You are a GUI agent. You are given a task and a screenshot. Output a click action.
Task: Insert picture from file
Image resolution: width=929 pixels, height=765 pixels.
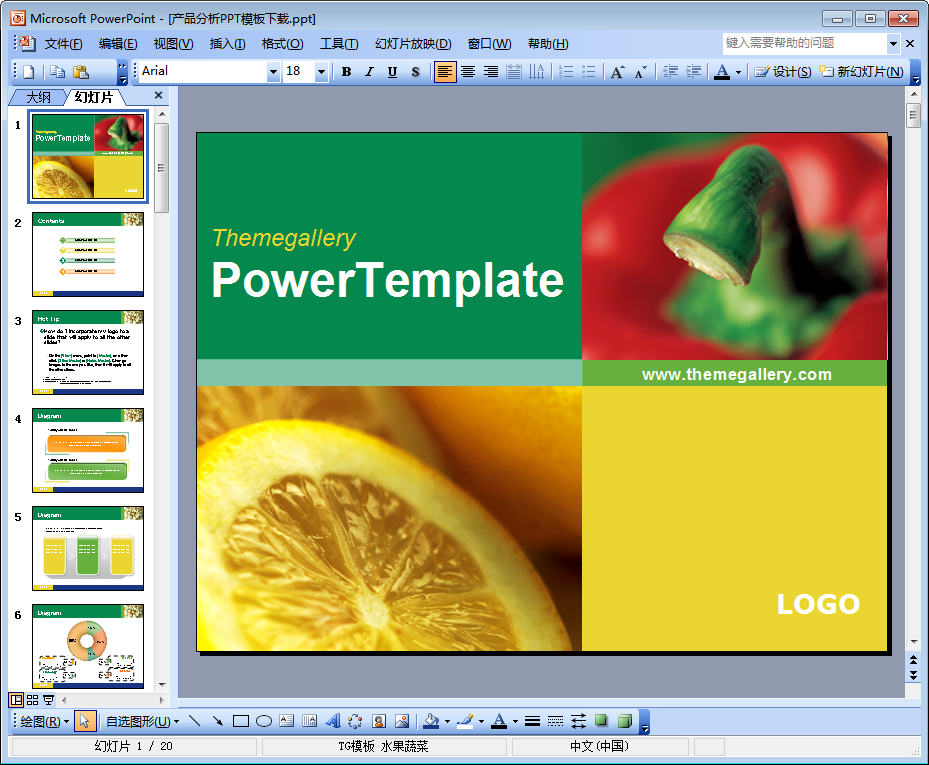pos(402,721)
